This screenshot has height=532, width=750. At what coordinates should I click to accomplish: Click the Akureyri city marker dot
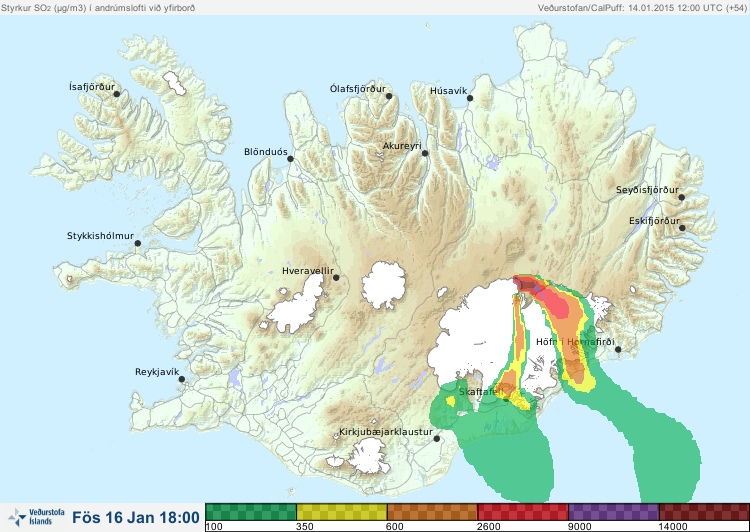425,153
